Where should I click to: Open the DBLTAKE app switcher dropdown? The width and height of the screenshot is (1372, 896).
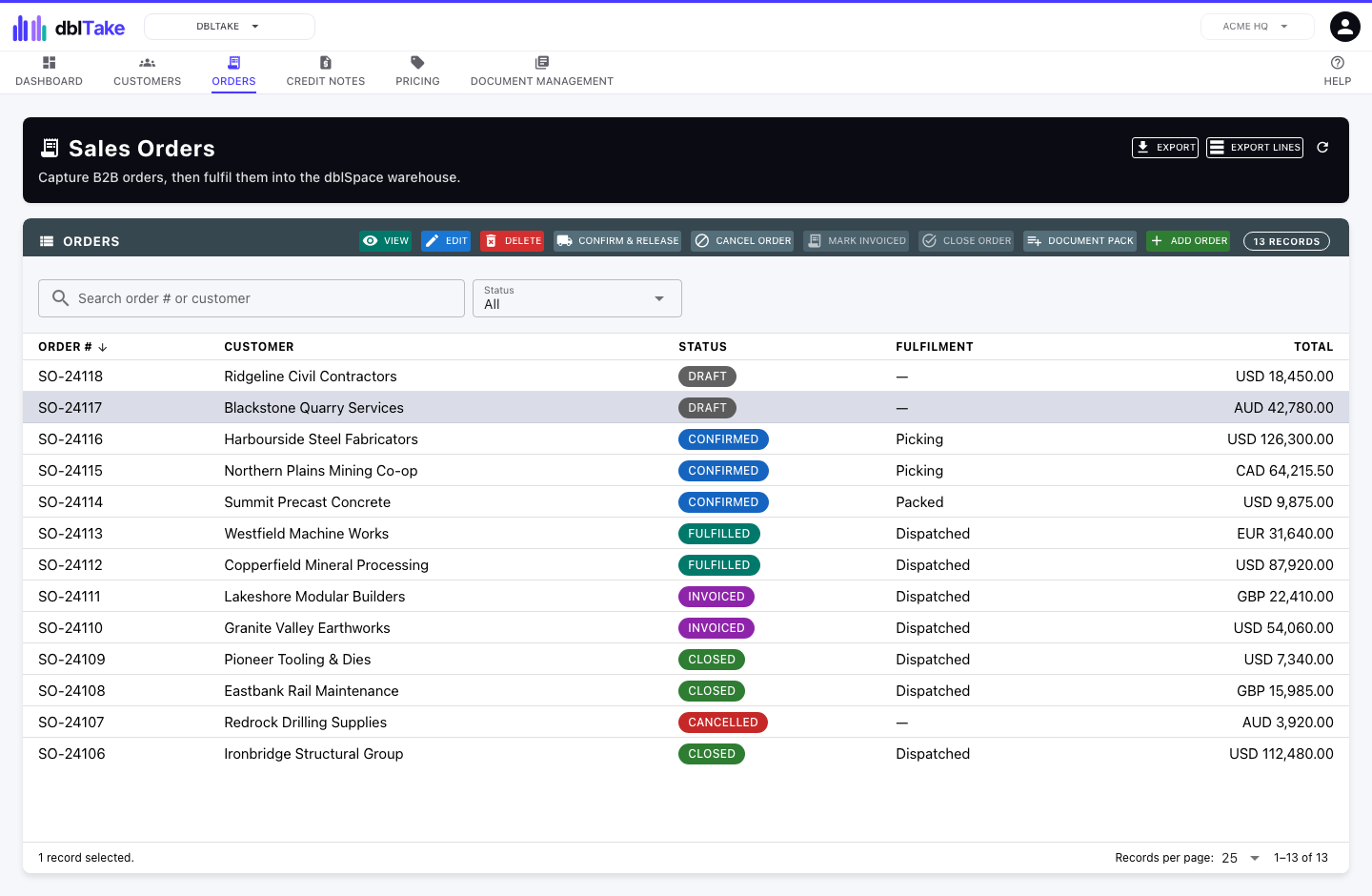point(230,27)
